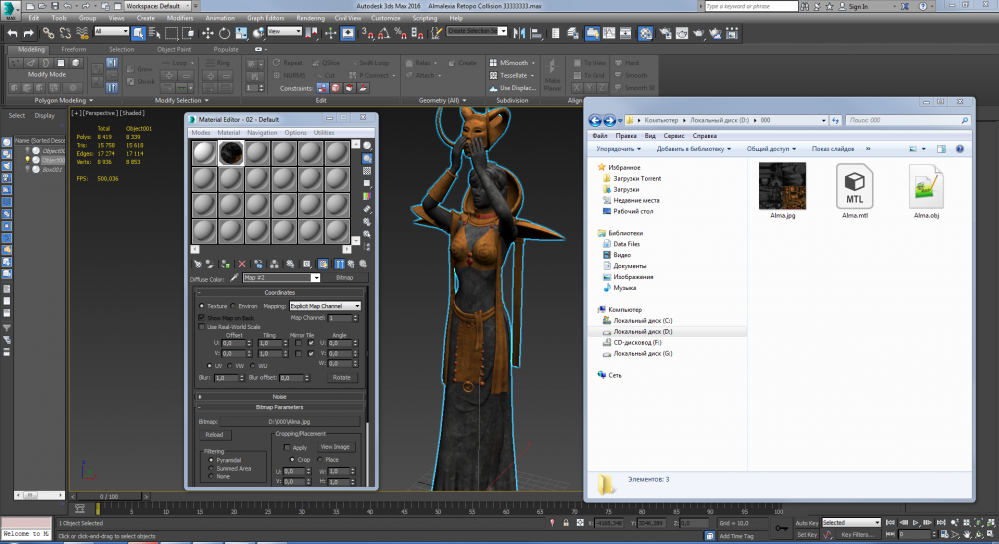The width and height of the screenshot is (999, 544).
Task: Toggle the Percent Snap icon
Action: [x=401, y=33]
